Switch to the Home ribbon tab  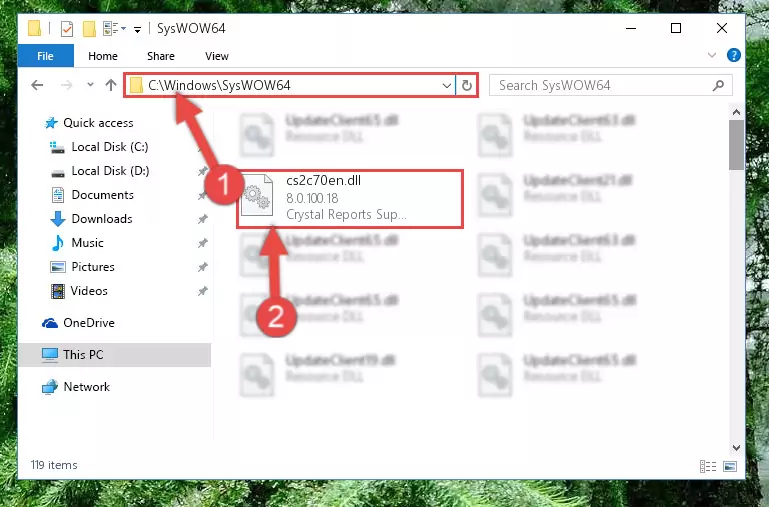(103, 56)
